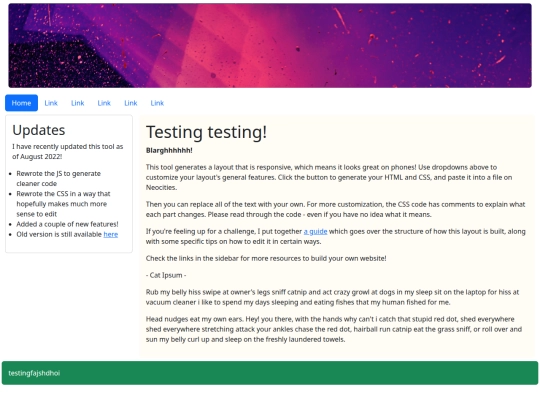Click 'Added a couple of new features!' bullet

(68, 224)
